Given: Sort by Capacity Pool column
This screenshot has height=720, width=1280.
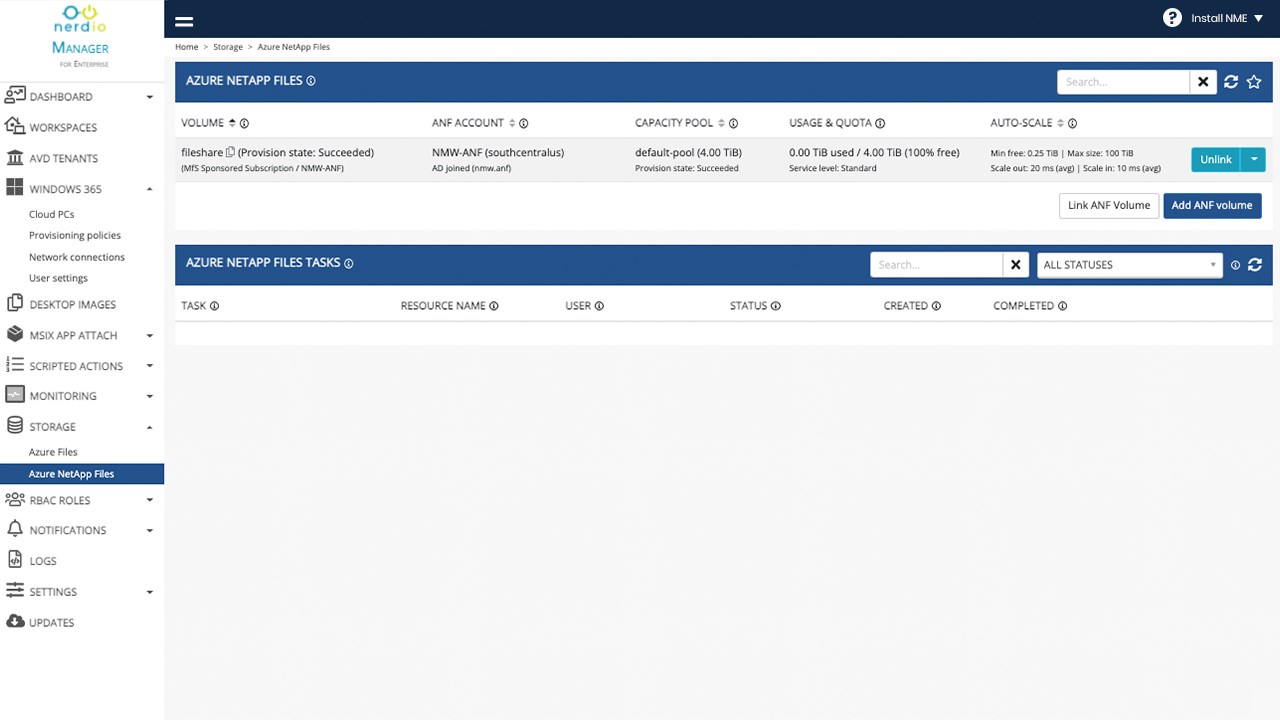Looking at the screenshot, I should click(721, 123).
